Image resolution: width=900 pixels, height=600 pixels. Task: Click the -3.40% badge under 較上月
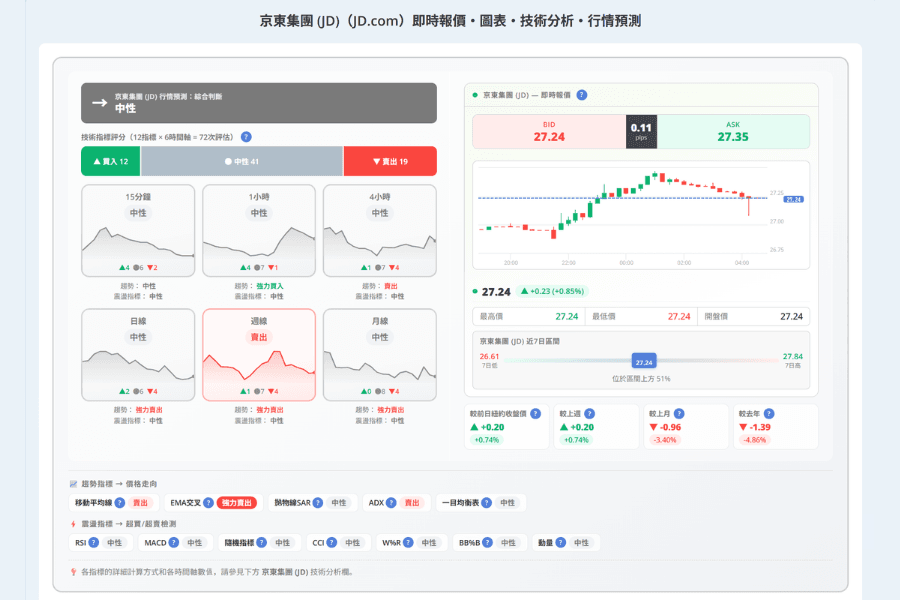coord(665,440)
